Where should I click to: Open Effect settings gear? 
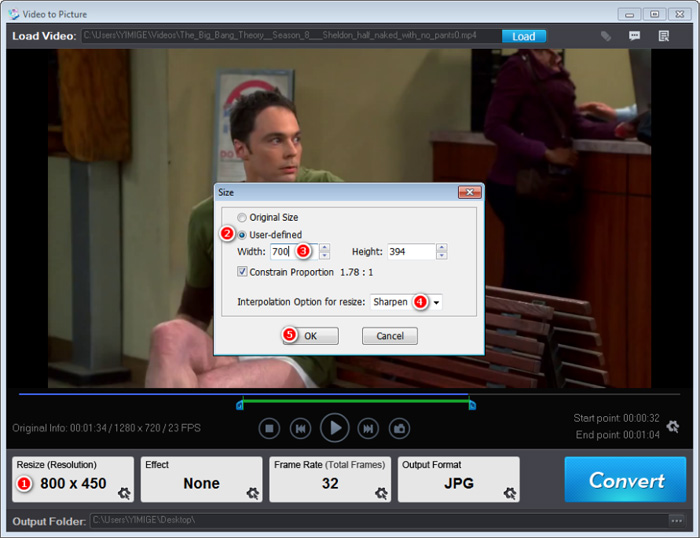(x=253, y=493)
